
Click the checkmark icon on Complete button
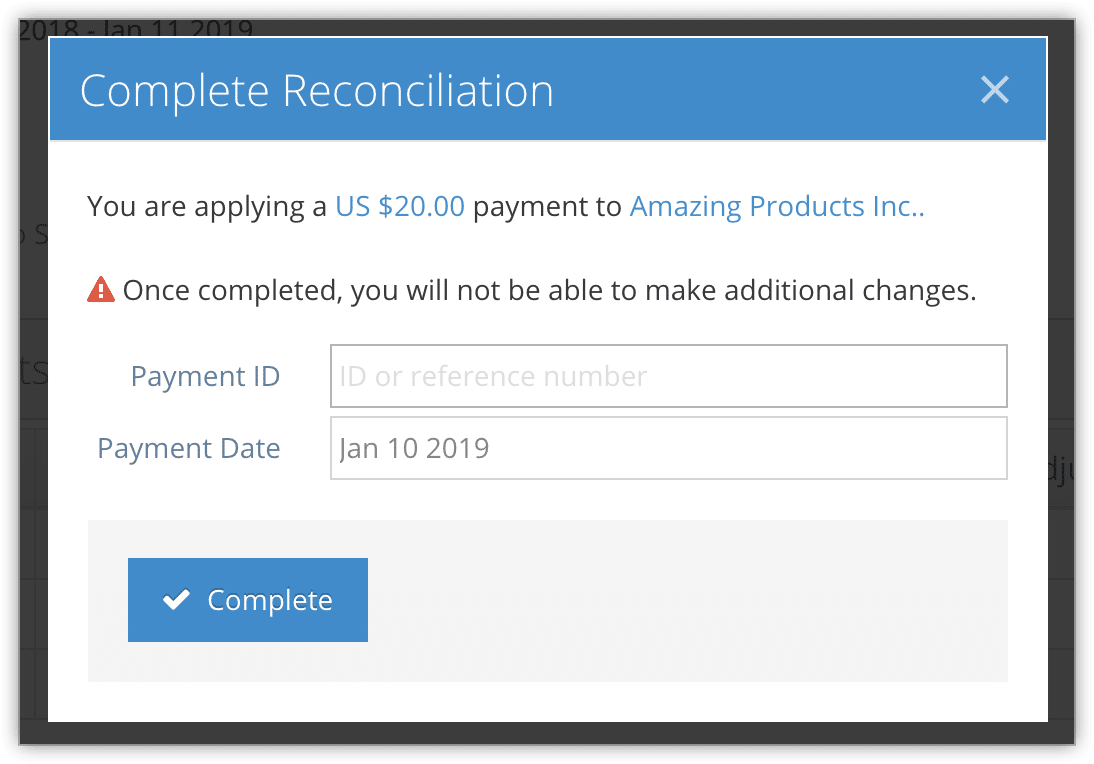pyautogui.click(x=176, y=600)
